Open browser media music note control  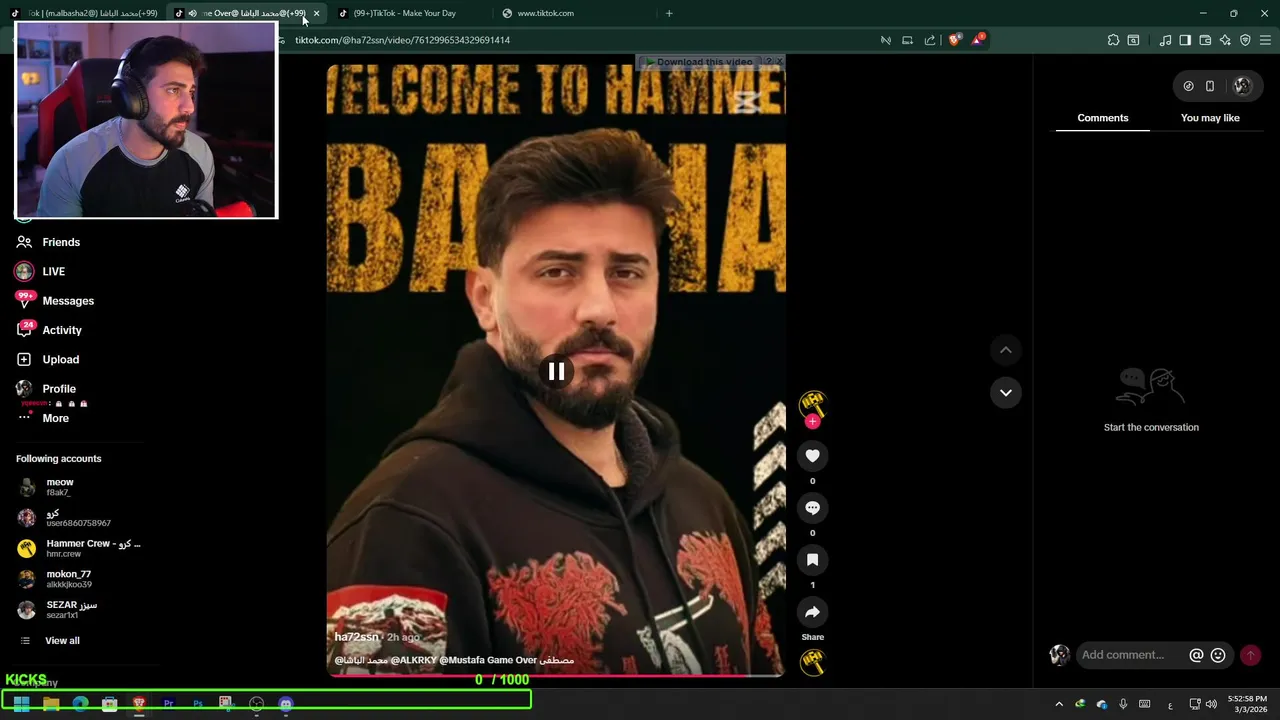1165,40
